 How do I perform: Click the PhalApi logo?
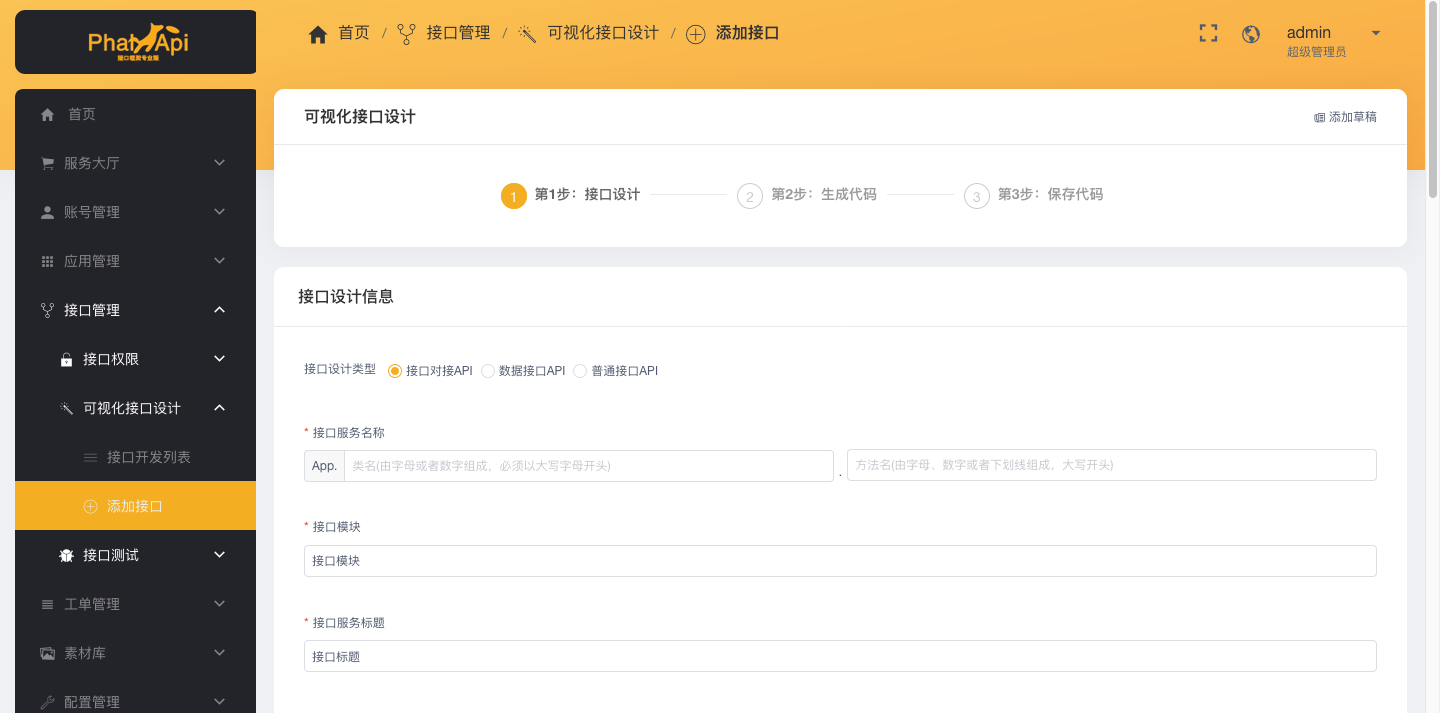(x=138, y=42)
